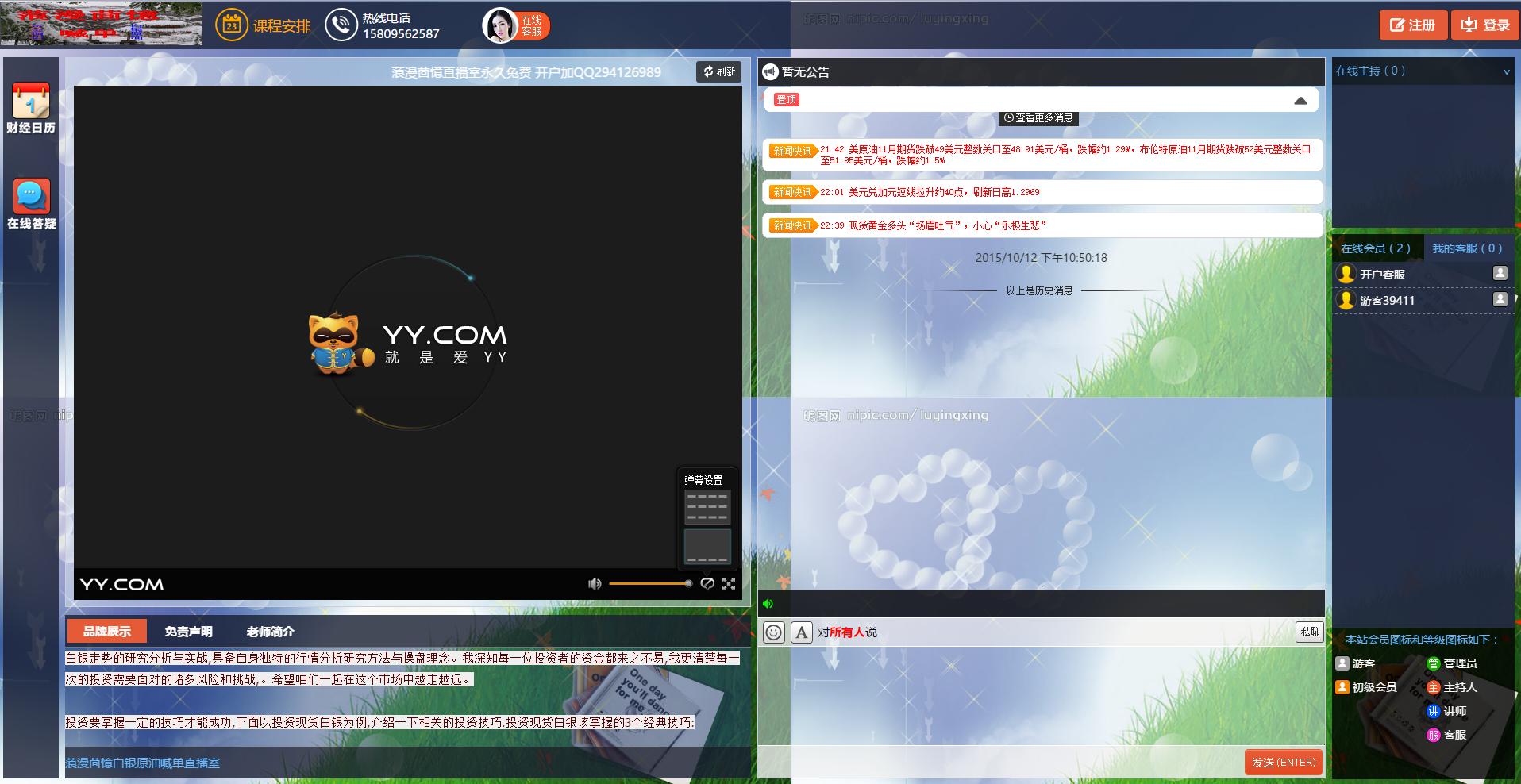The height and width of the screenshot is (784, 1521).
Task: Switch to 免责声明 tab
Action: coord(188,632)
